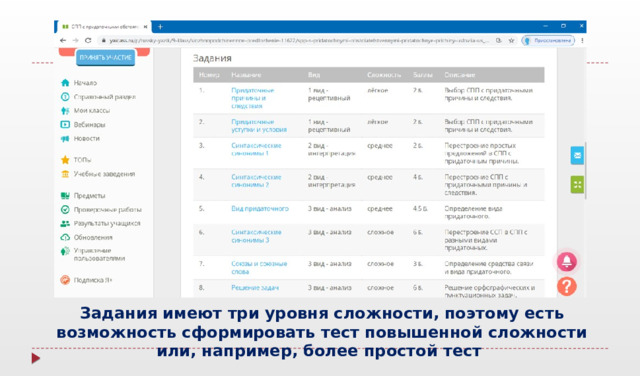Reload the page with the refresh icon
Viewport: 640px width, 376px height.
pyautogui.click(x=88, y=40)
